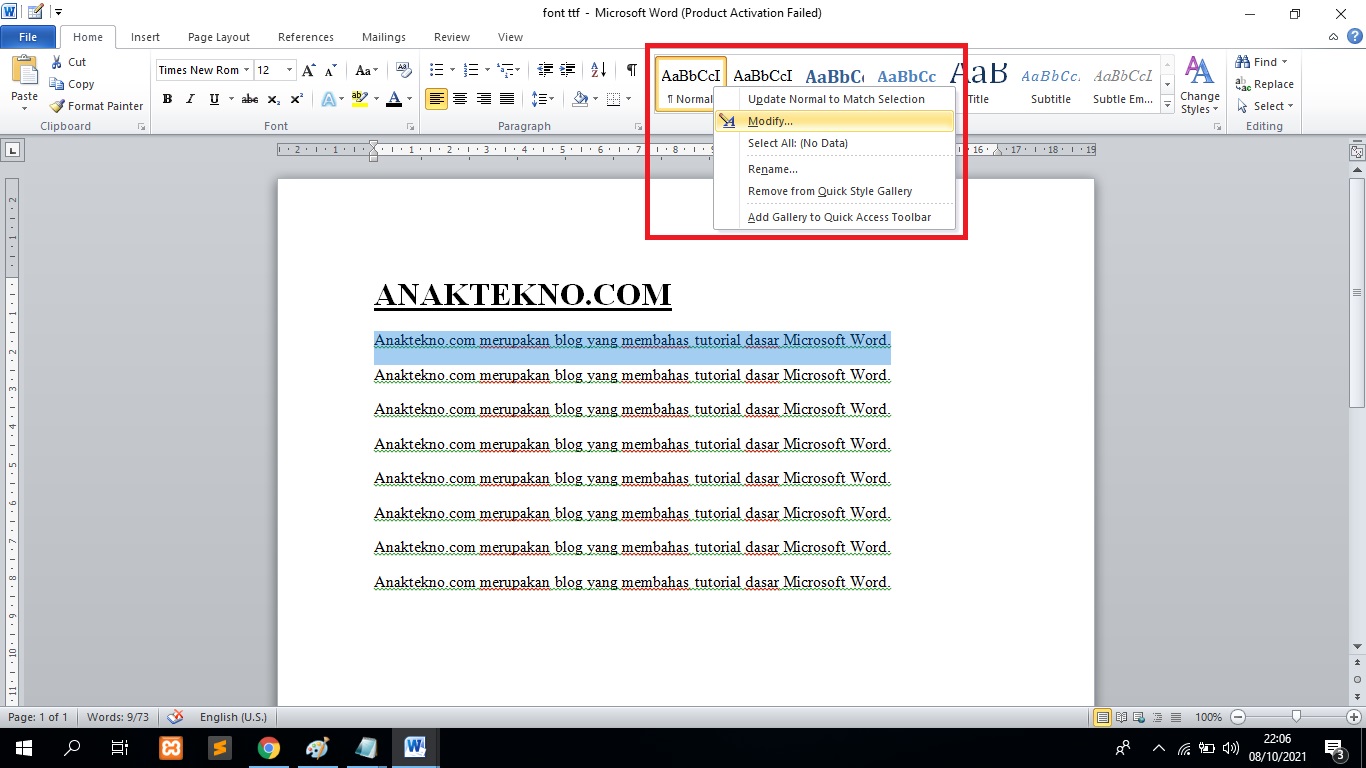Apply superscript formatting
Image resolution: width=1366 pixels, height=768 pixels.
coord(297,99)
